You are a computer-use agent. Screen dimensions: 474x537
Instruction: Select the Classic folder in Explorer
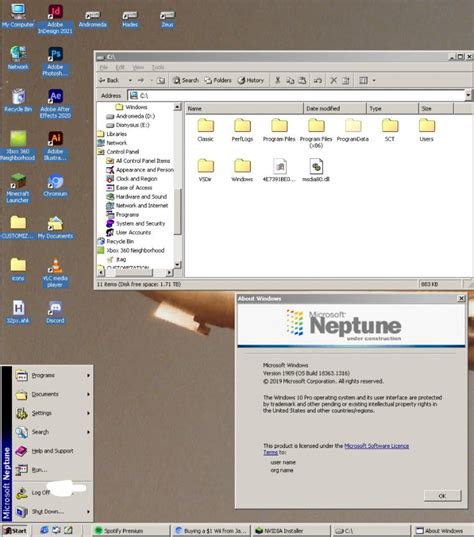(x=205, y=130)
